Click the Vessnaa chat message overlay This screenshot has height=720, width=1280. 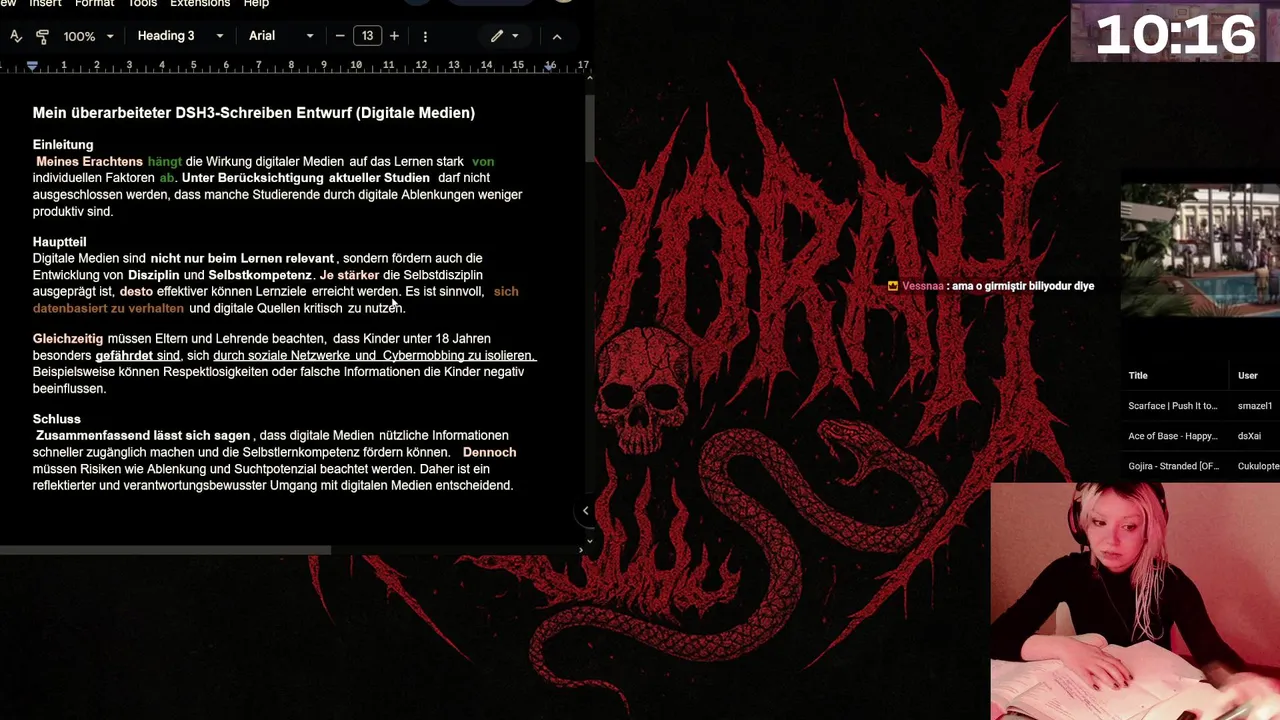[991, 286]
